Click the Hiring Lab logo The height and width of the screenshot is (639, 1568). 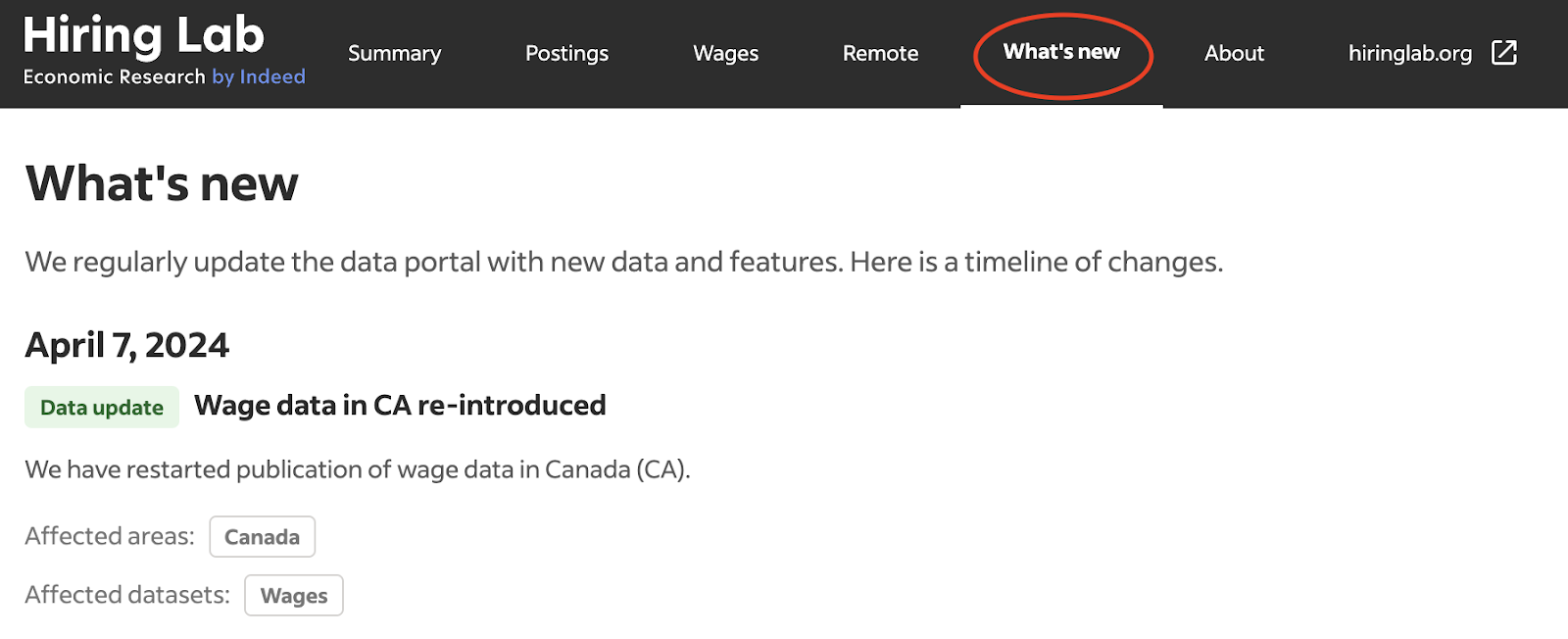[143, 34]
